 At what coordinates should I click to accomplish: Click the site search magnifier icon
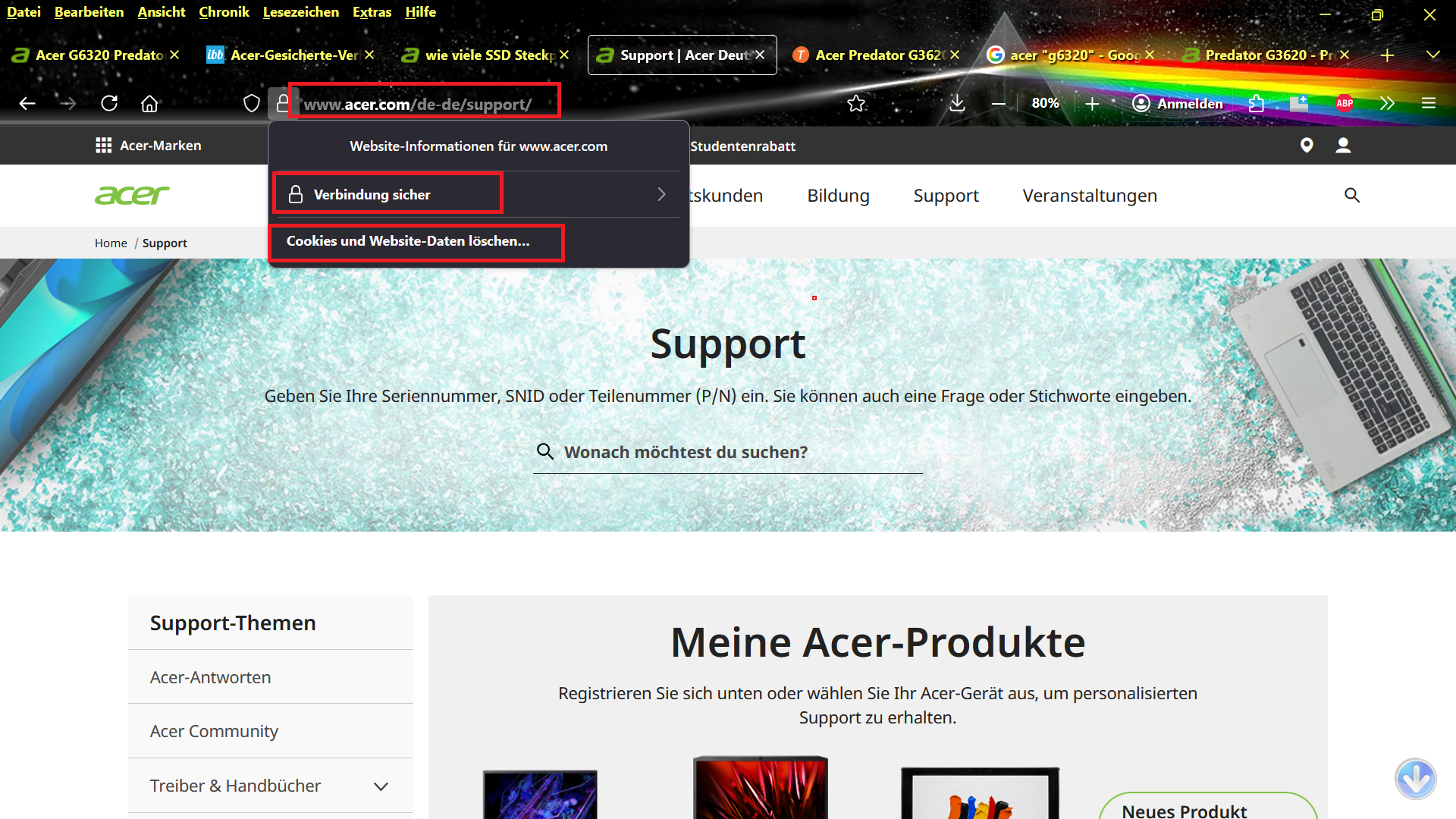pos(1352,196)
